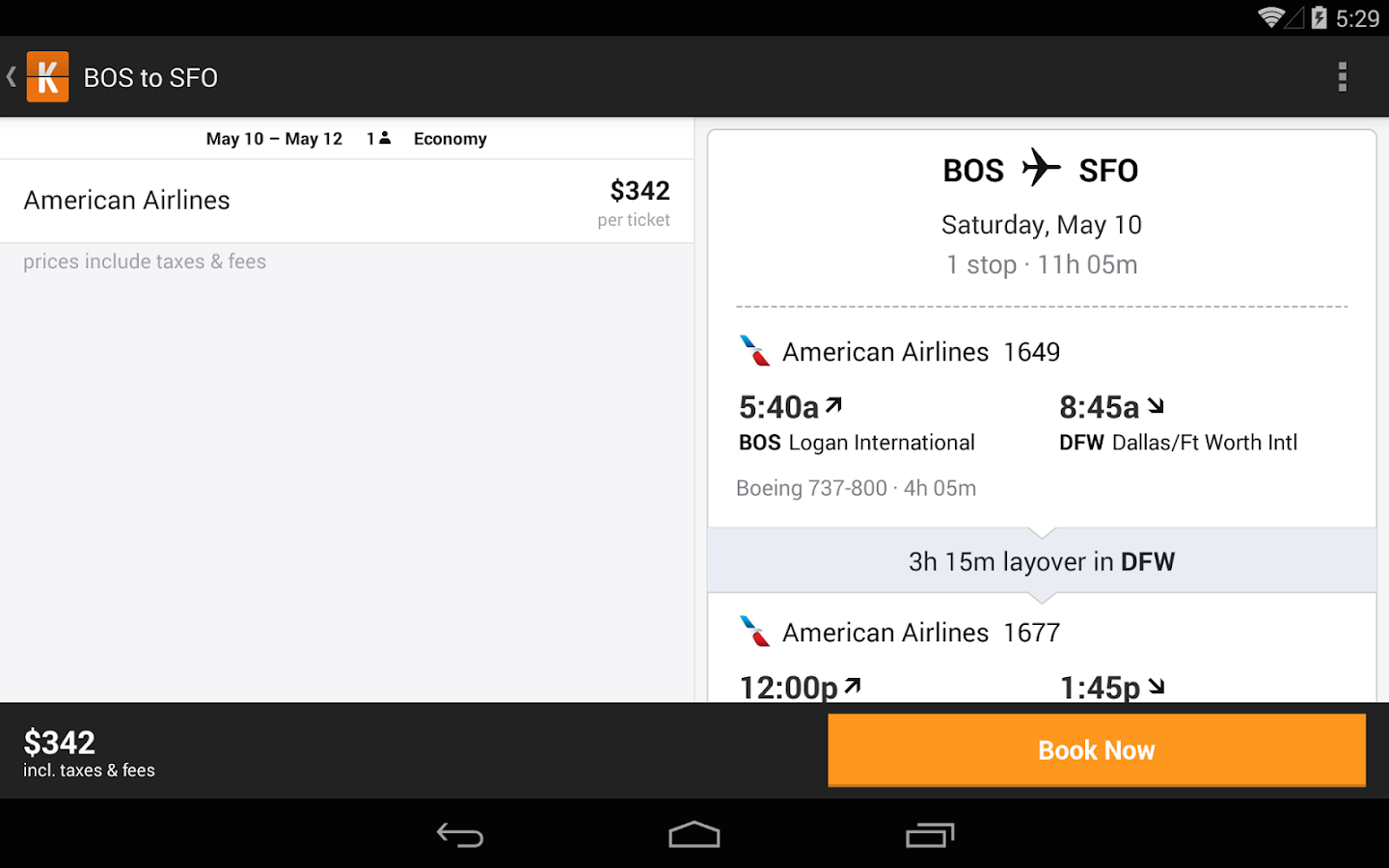Tap the traveler count person icon

[385, 138]
